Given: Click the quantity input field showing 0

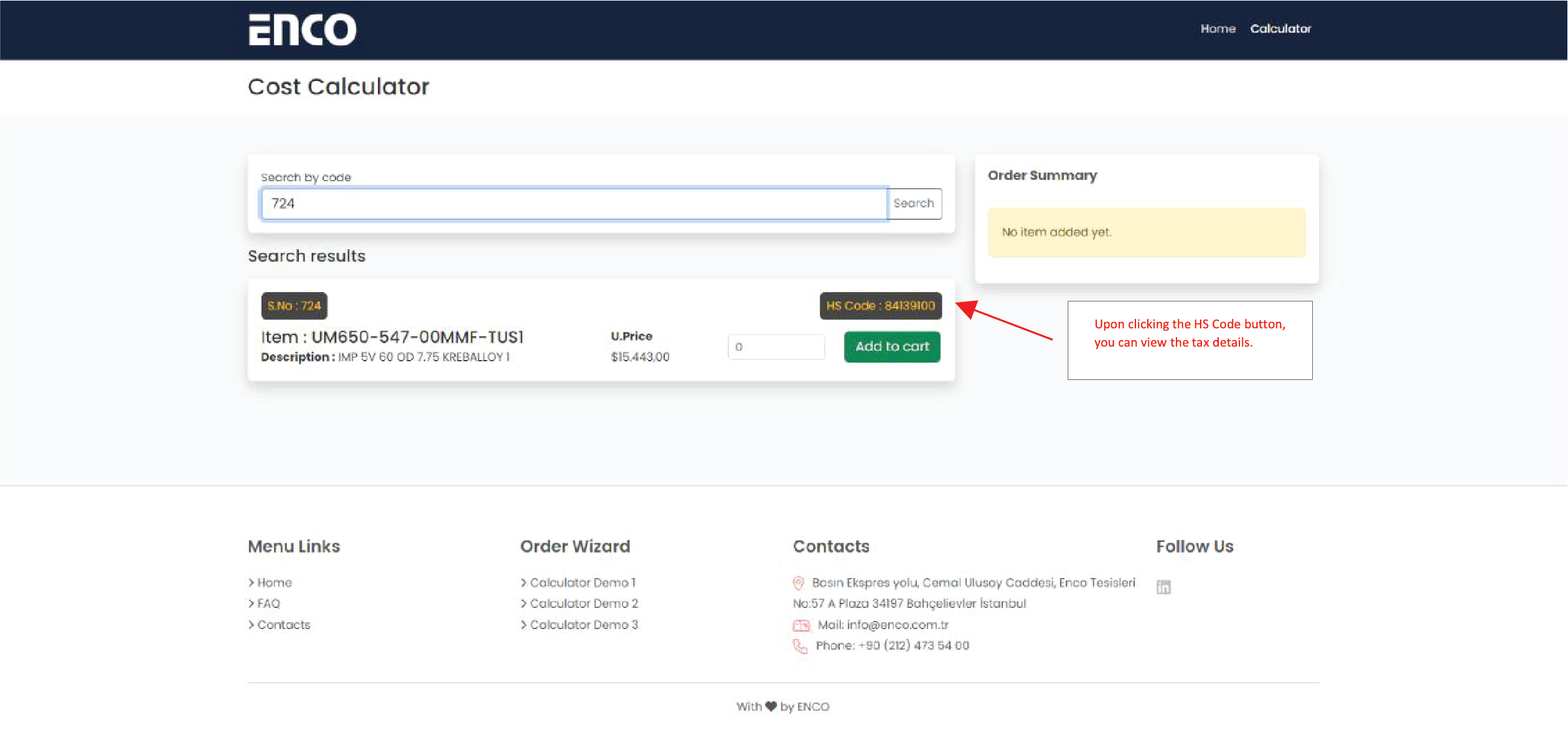Looking at the screenshot, I should pyautogui.click(x=776, y=347).
